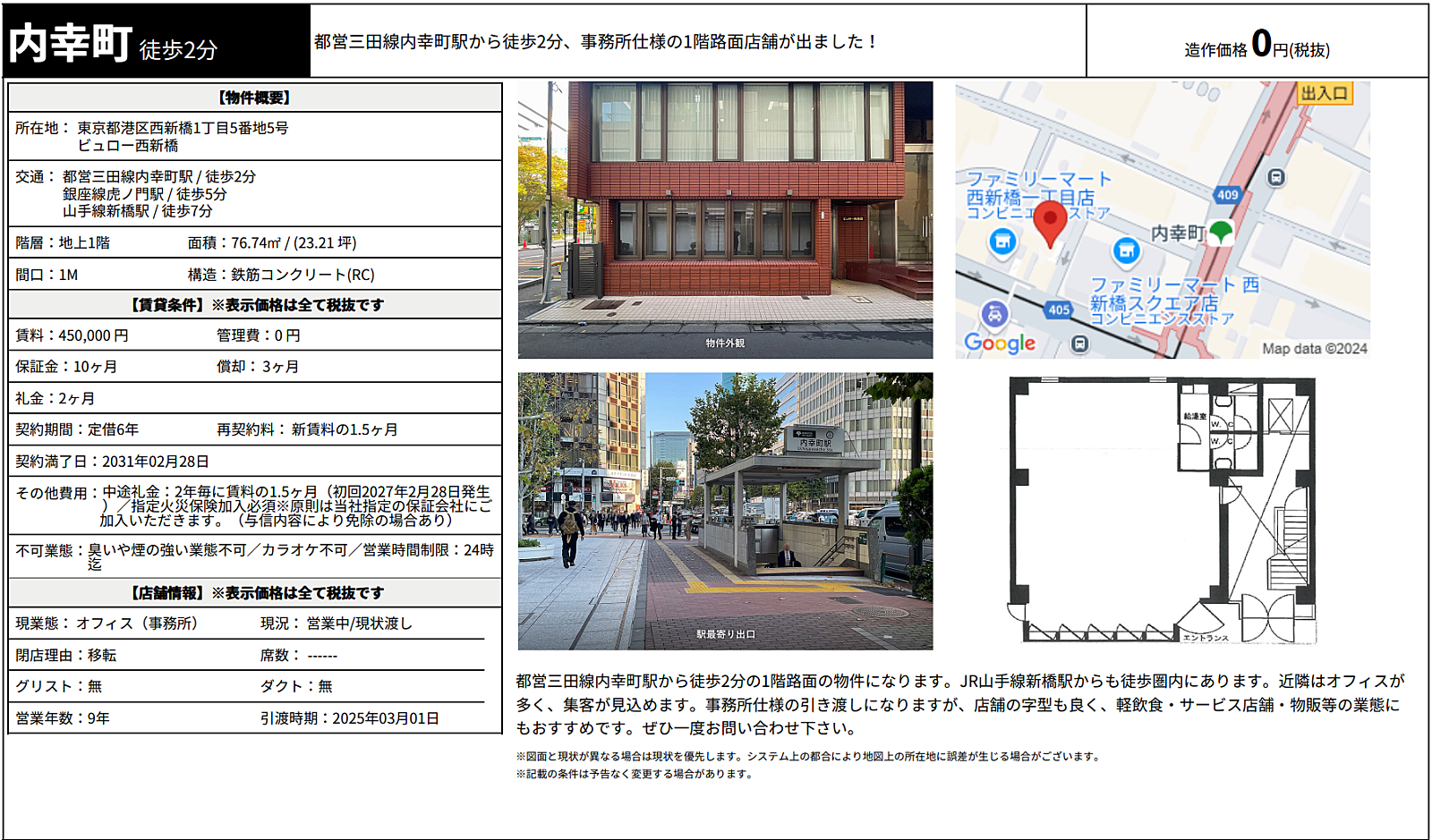
Task: Click the blue shop icon by ファミリーマート西新橋一丁目店
Action: [1002, 242]
